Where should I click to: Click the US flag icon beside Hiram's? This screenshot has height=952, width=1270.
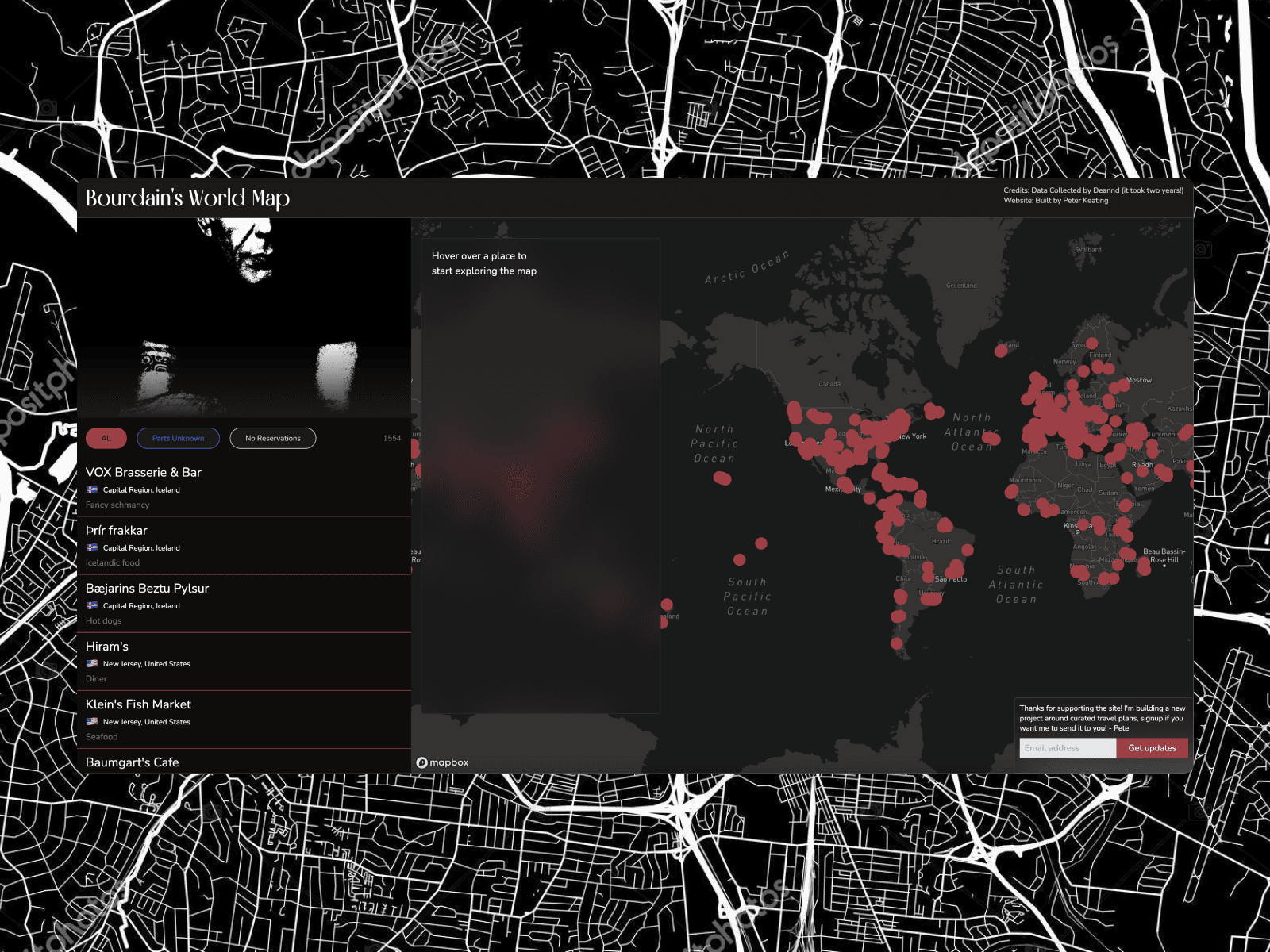click(91, 663)
